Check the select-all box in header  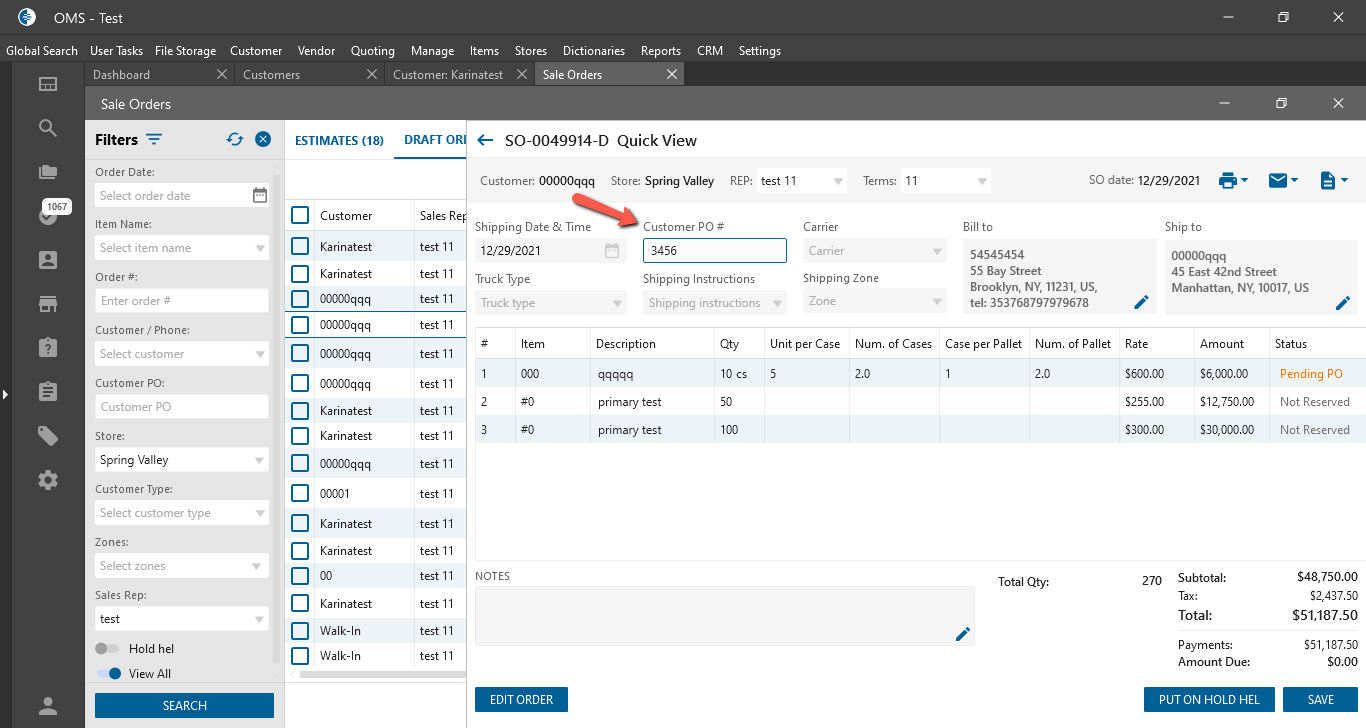click(300, 215)
